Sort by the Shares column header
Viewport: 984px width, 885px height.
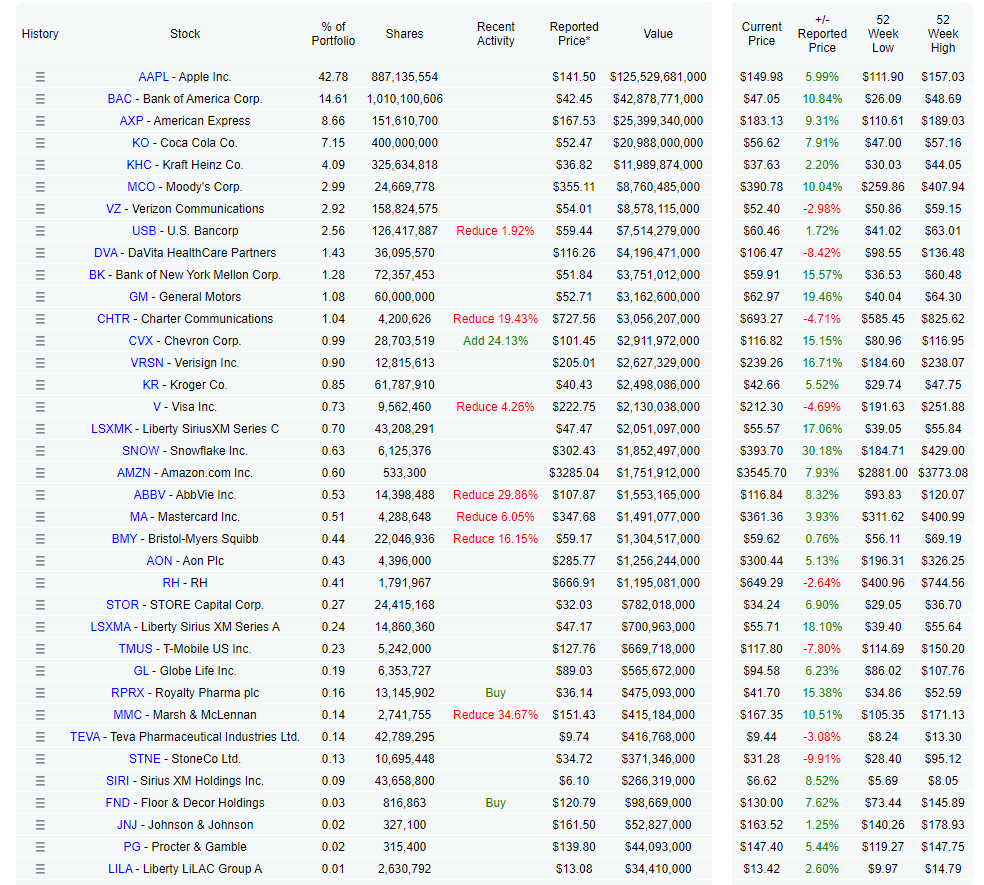[x=404, y=34]
